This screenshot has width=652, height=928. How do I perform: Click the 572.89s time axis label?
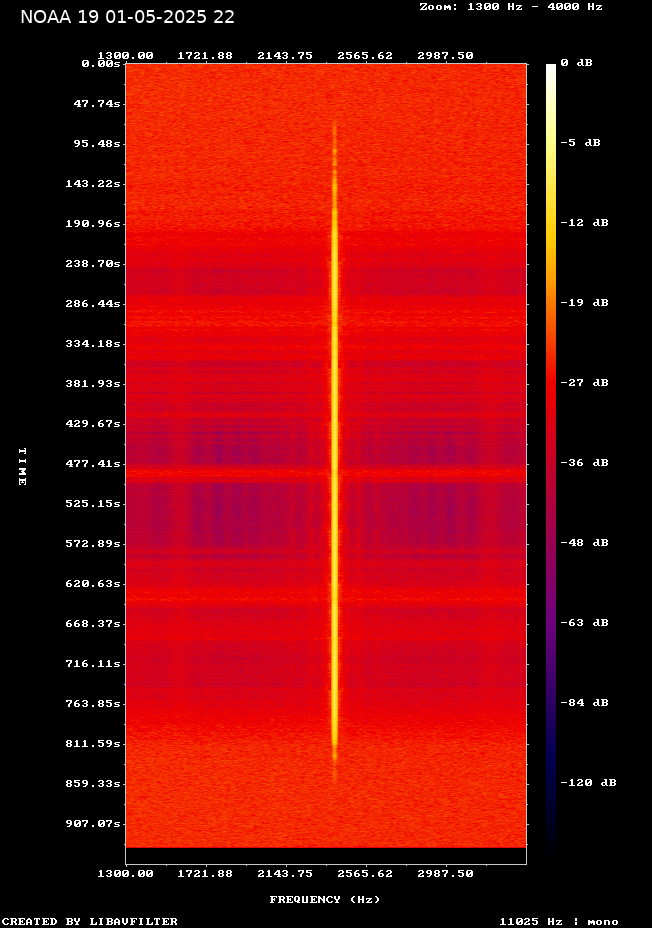pos(93,543)
